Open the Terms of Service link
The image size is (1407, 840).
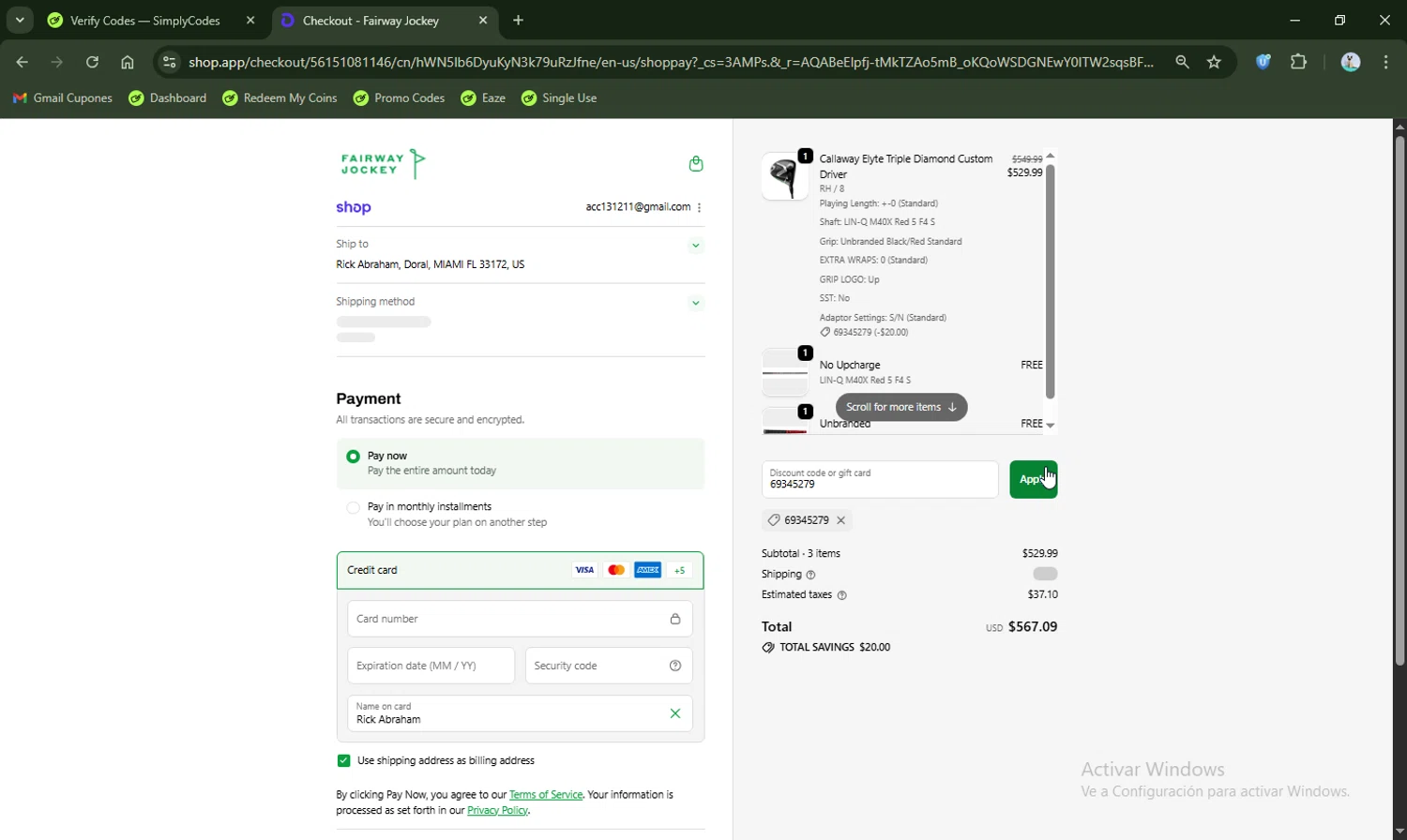point(546,795)
